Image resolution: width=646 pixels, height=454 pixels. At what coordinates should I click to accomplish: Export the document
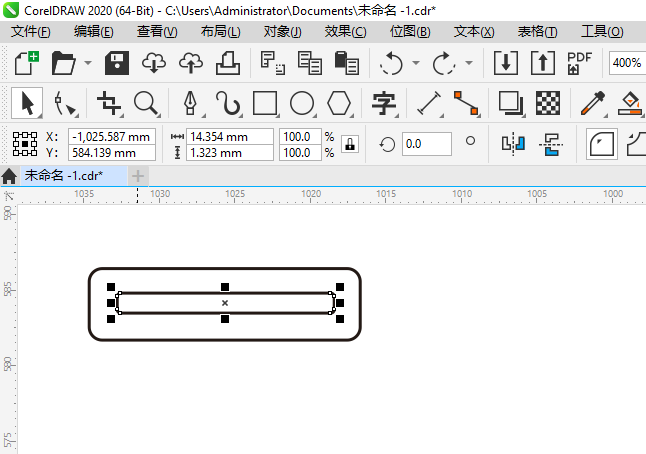(543, 63)
